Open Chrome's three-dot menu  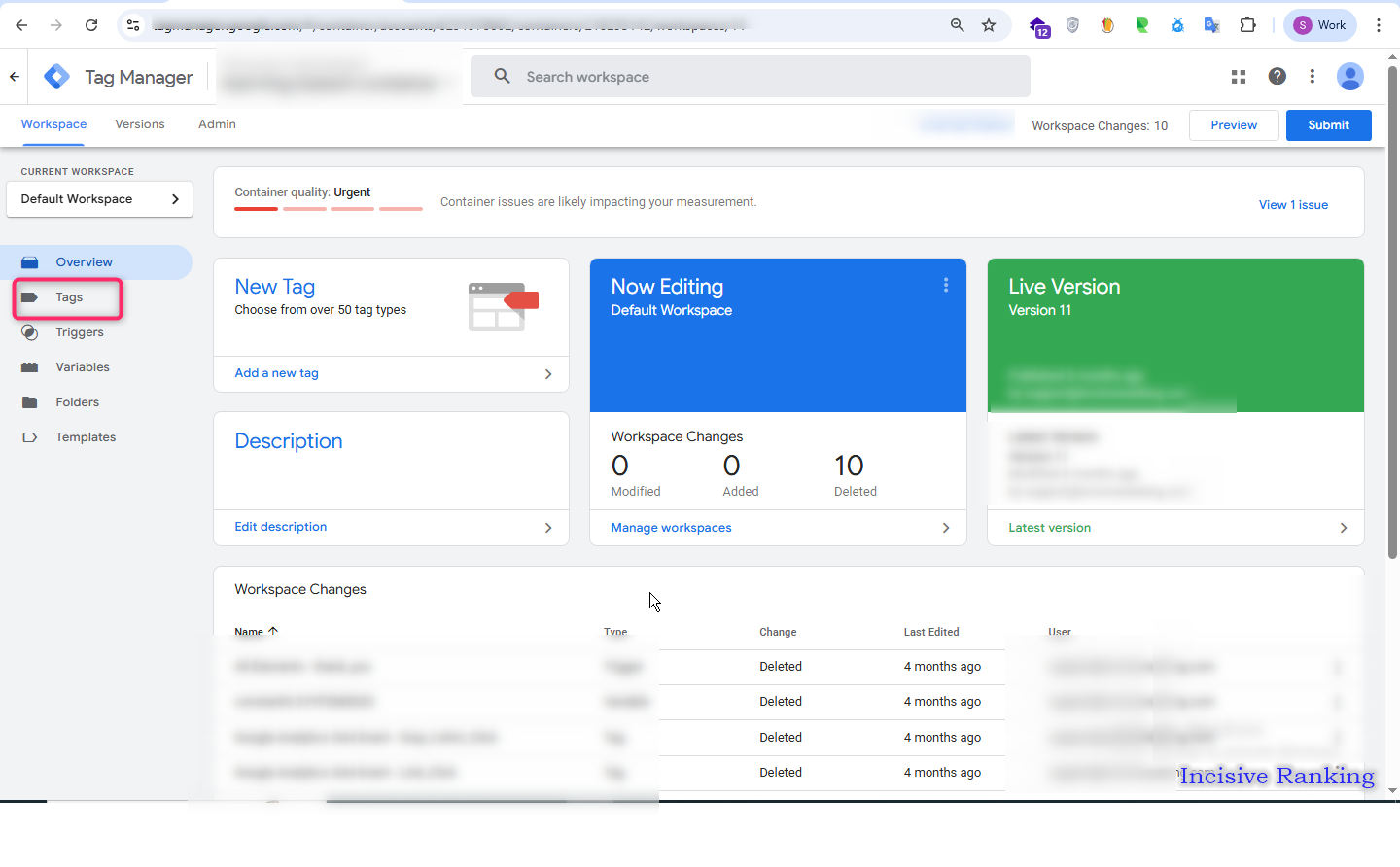click(1379, 25)
